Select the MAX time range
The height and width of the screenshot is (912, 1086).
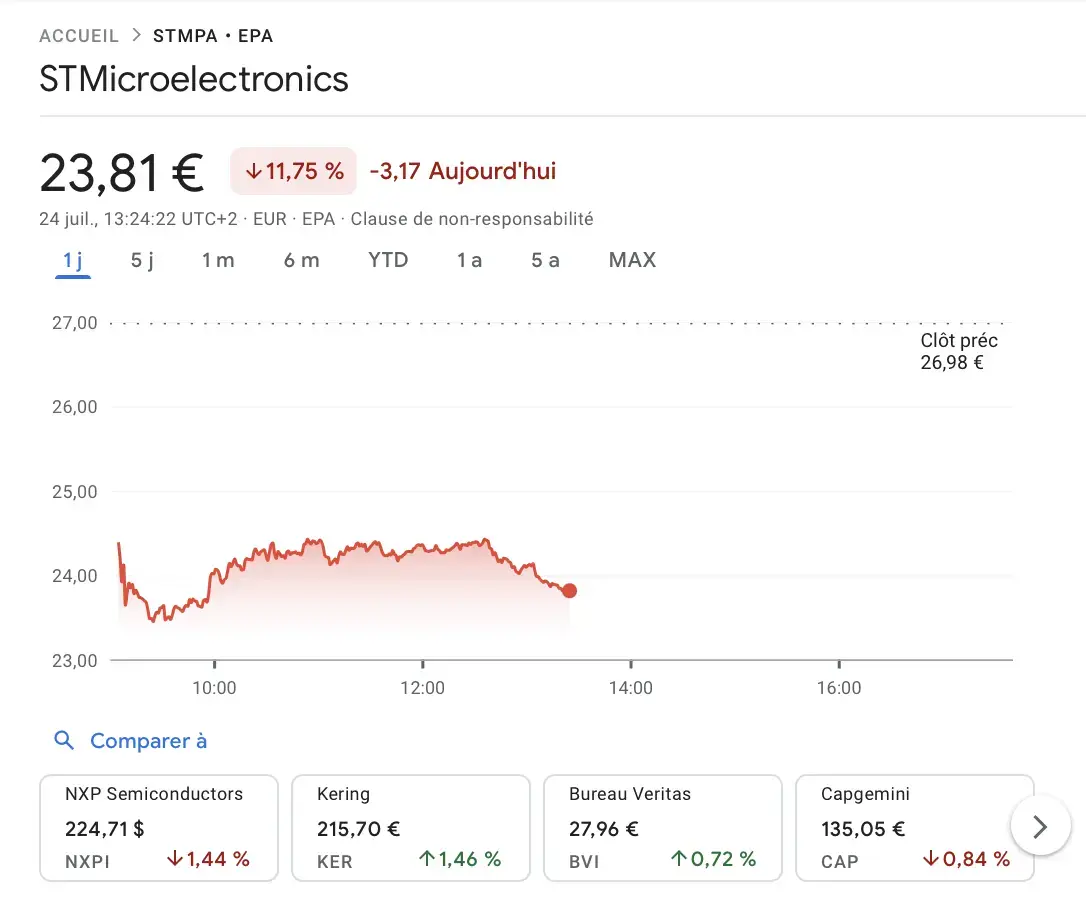point(632,260)
